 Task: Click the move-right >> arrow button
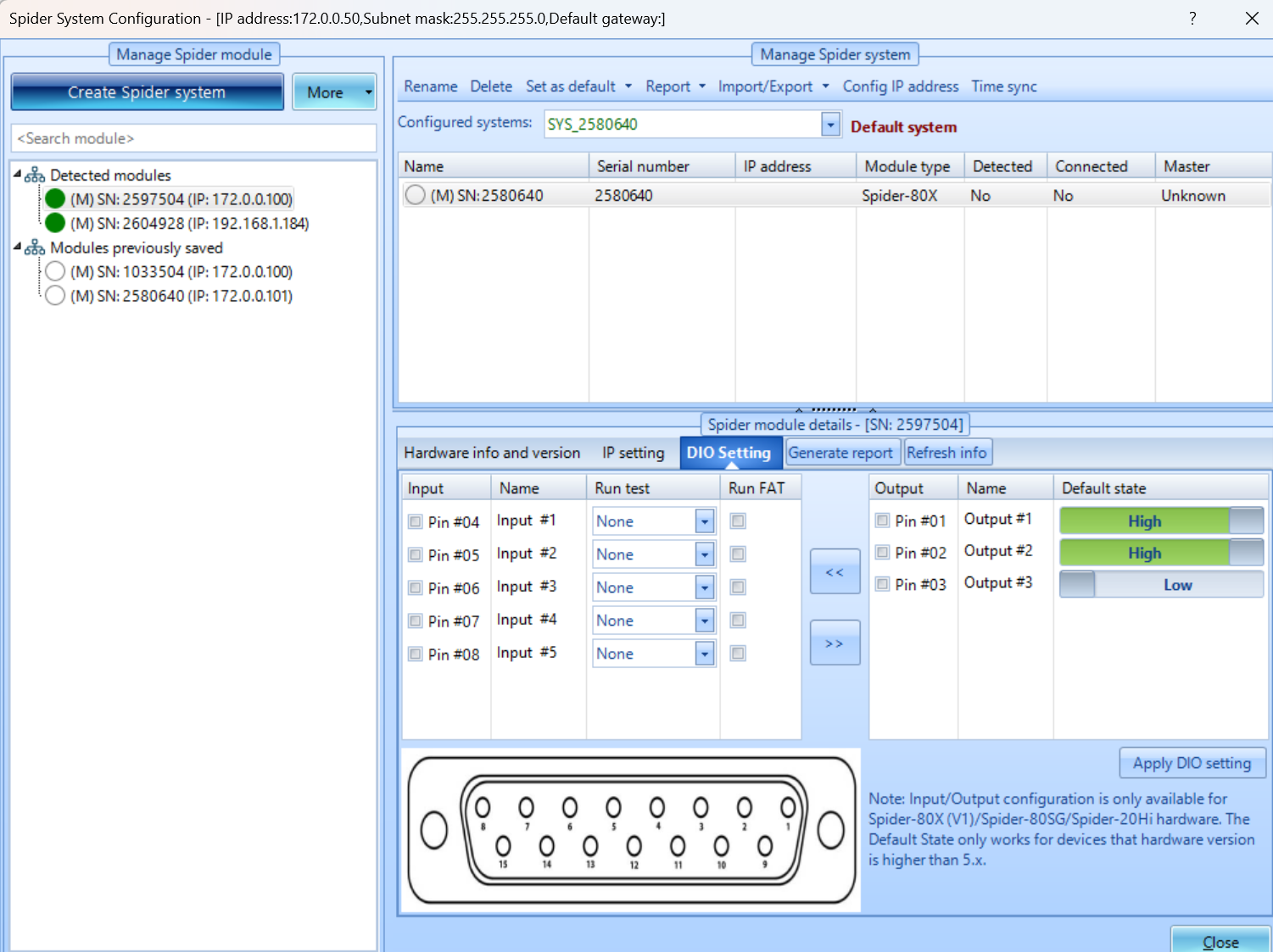coord(835,643)
